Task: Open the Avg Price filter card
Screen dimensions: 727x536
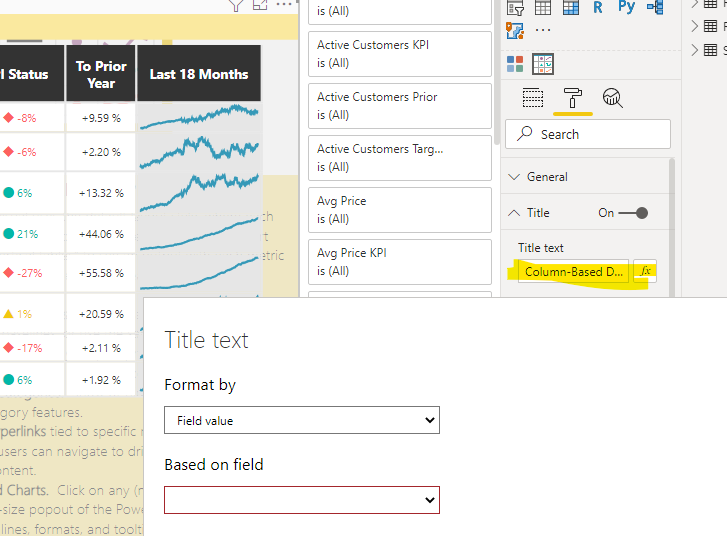Action: click(400, 210)
